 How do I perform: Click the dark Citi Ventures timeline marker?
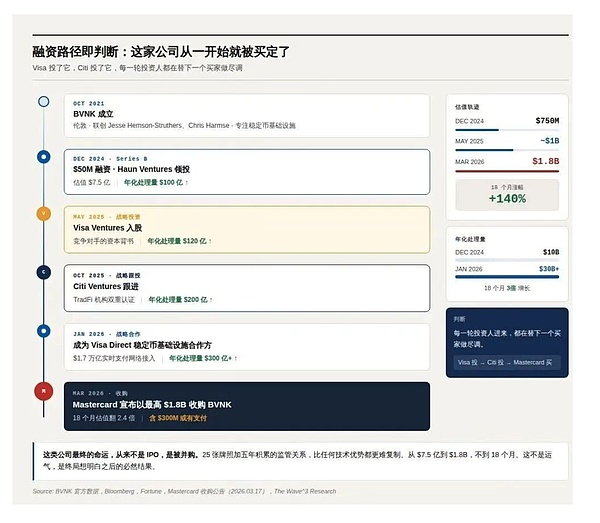[43, 272]
